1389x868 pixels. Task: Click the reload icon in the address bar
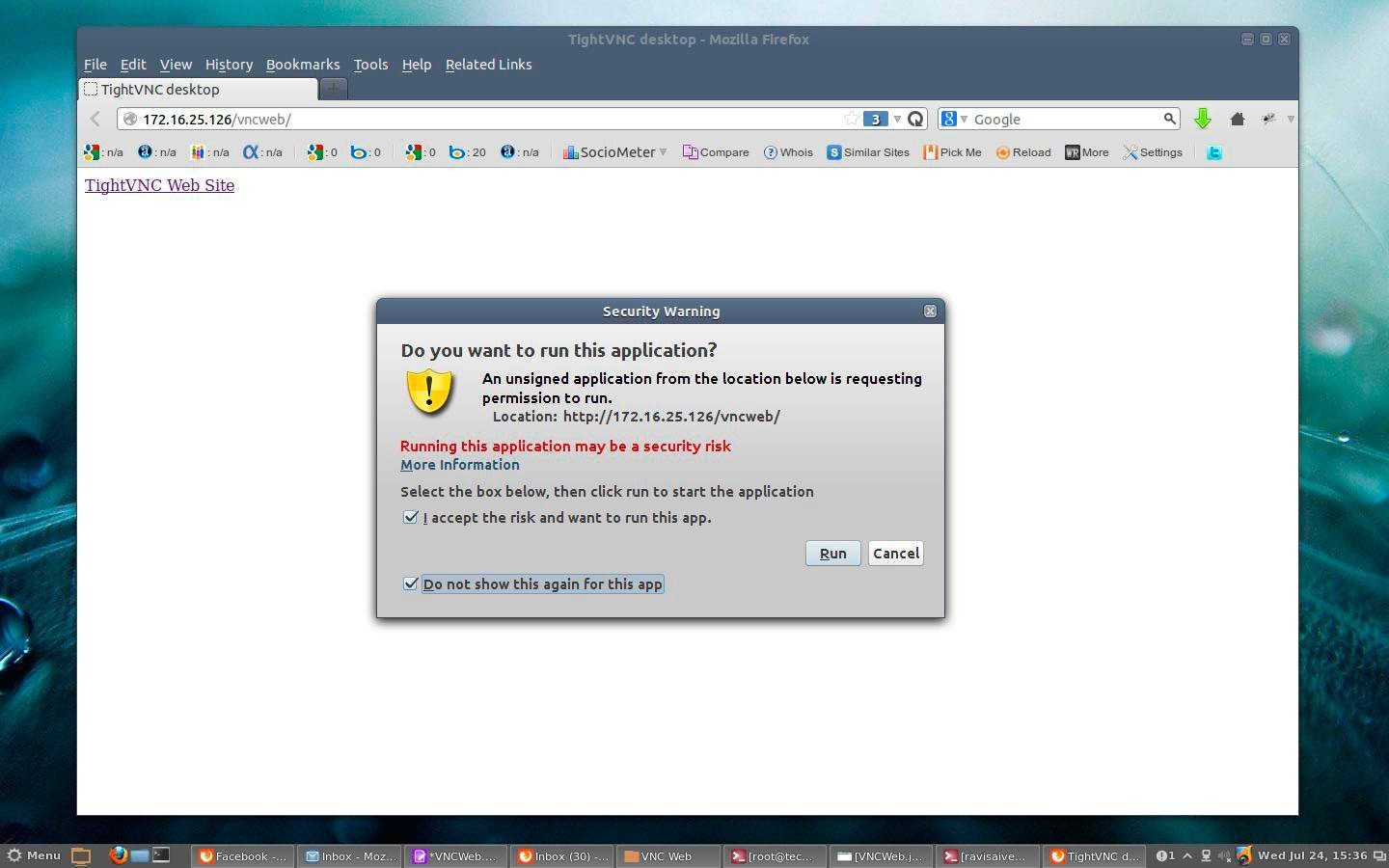click(915, 119)
